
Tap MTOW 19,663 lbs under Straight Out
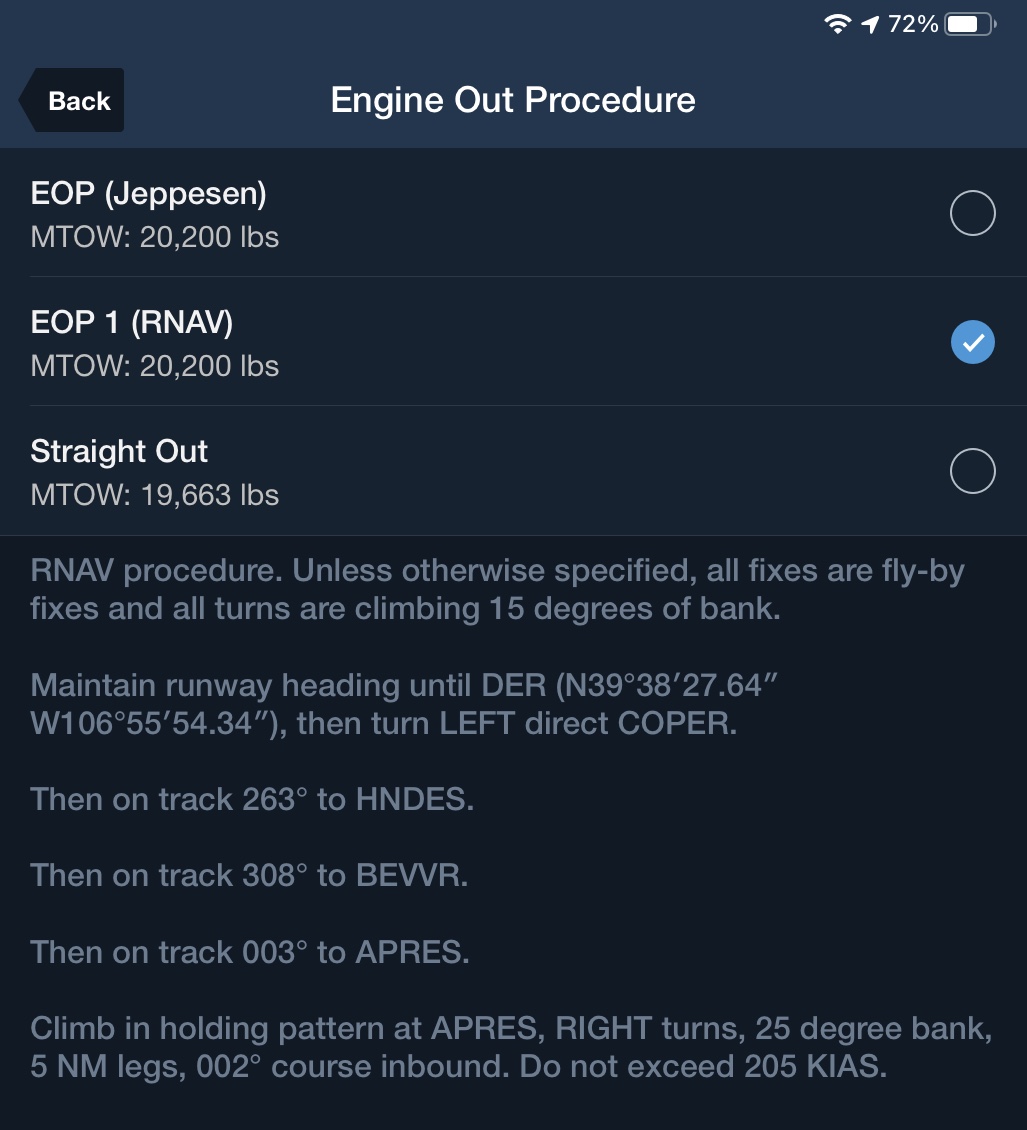click(154, 495)
